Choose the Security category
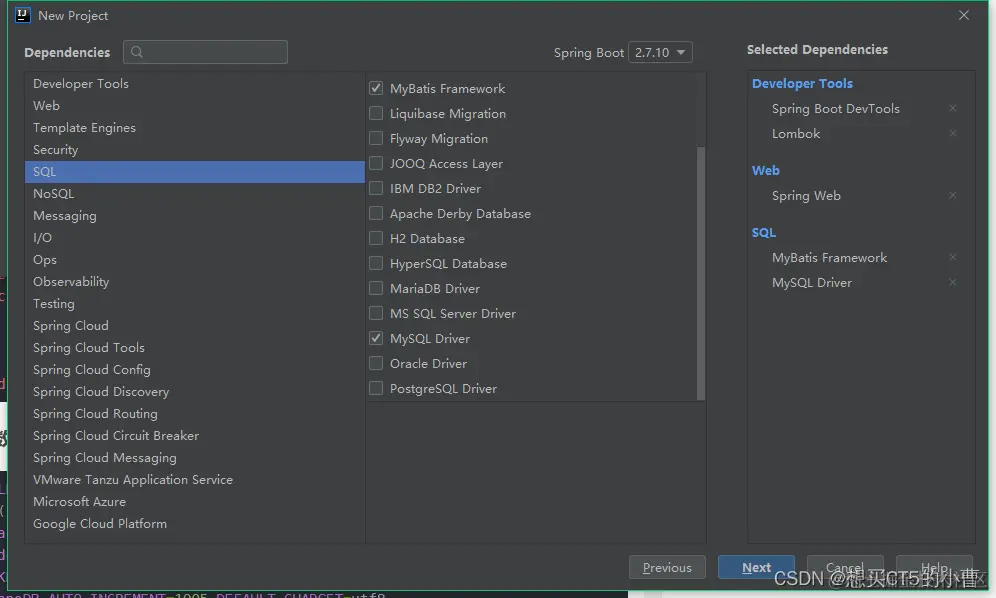The width and height of the screenshot is (996, 598). (194, 150)
